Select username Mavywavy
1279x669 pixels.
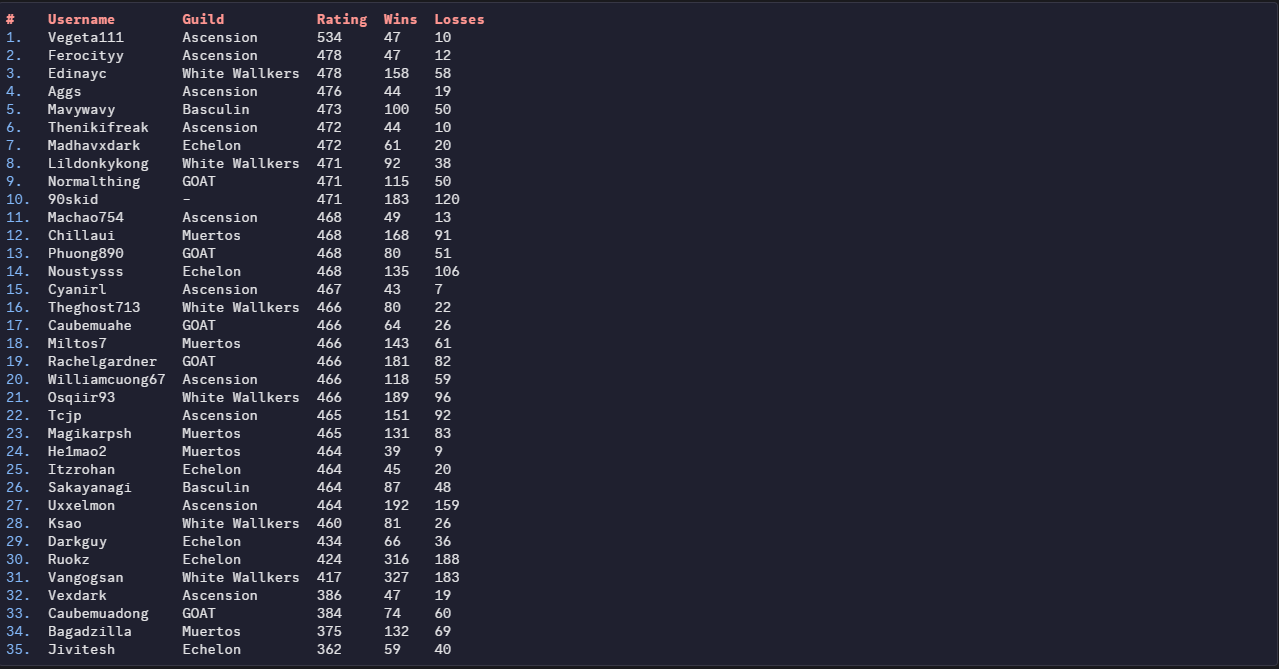[x=81, y=109]
